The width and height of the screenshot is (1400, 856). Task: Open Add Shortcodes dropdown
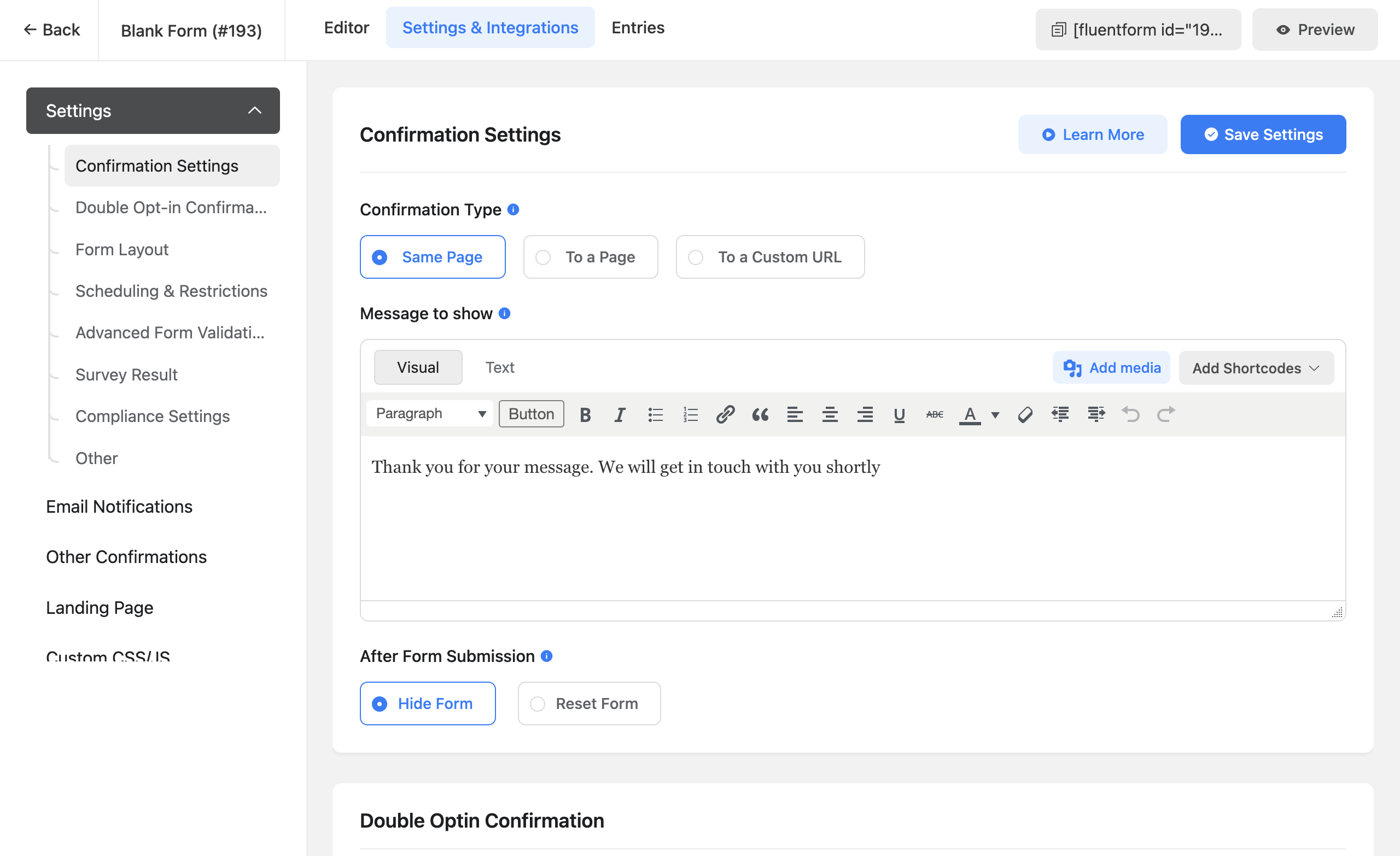click(1256, 367)
